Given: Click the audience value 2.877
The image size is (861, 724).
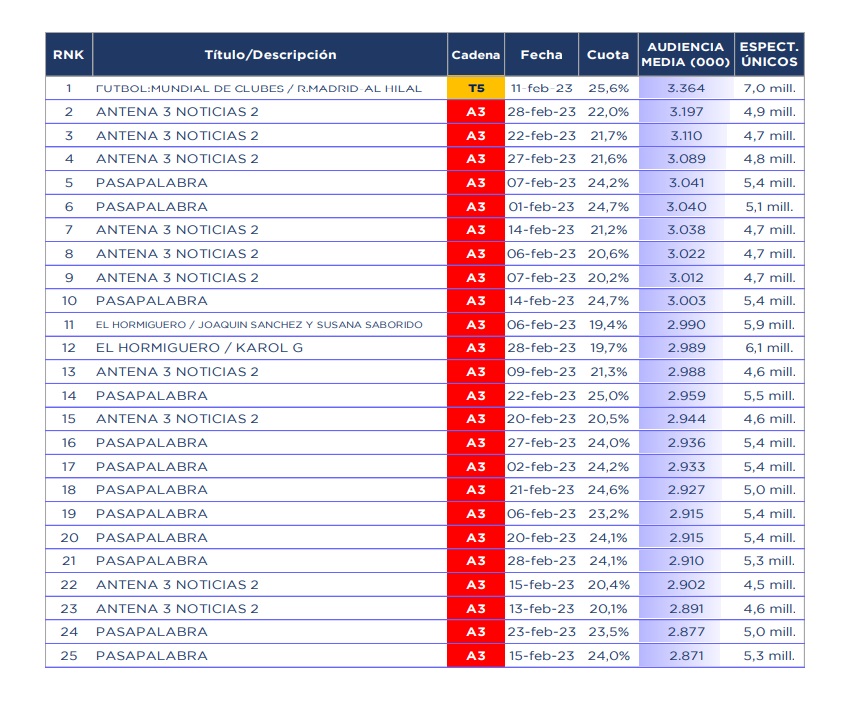Looking at the screenshot, I should 686,632.
